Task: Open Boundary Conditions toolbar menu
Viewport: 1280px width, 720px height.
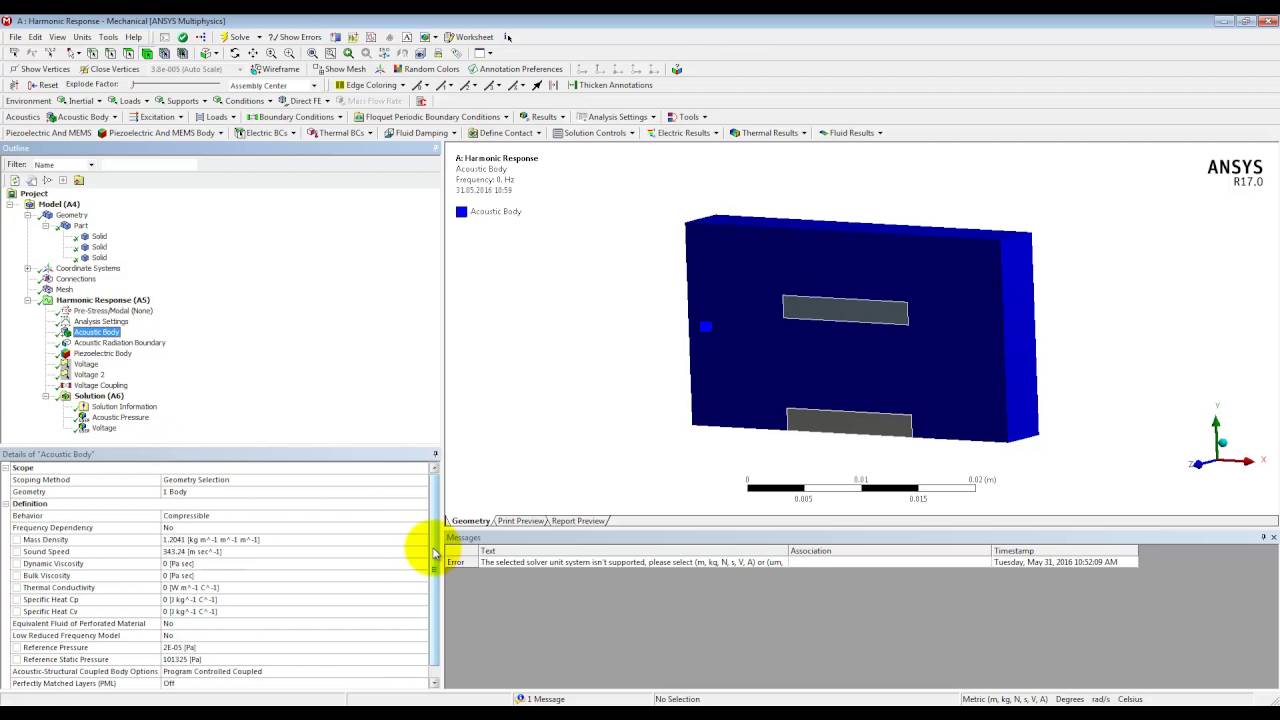Action: [293, 117]
